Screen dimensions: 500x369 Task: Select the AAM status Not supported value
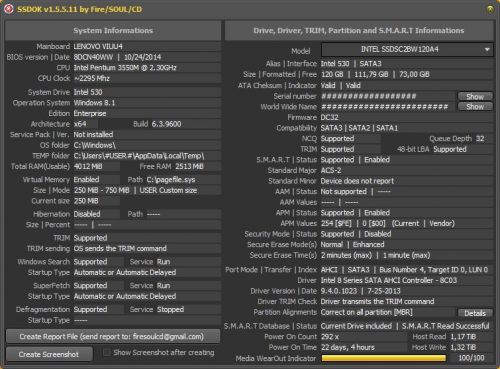343,192
